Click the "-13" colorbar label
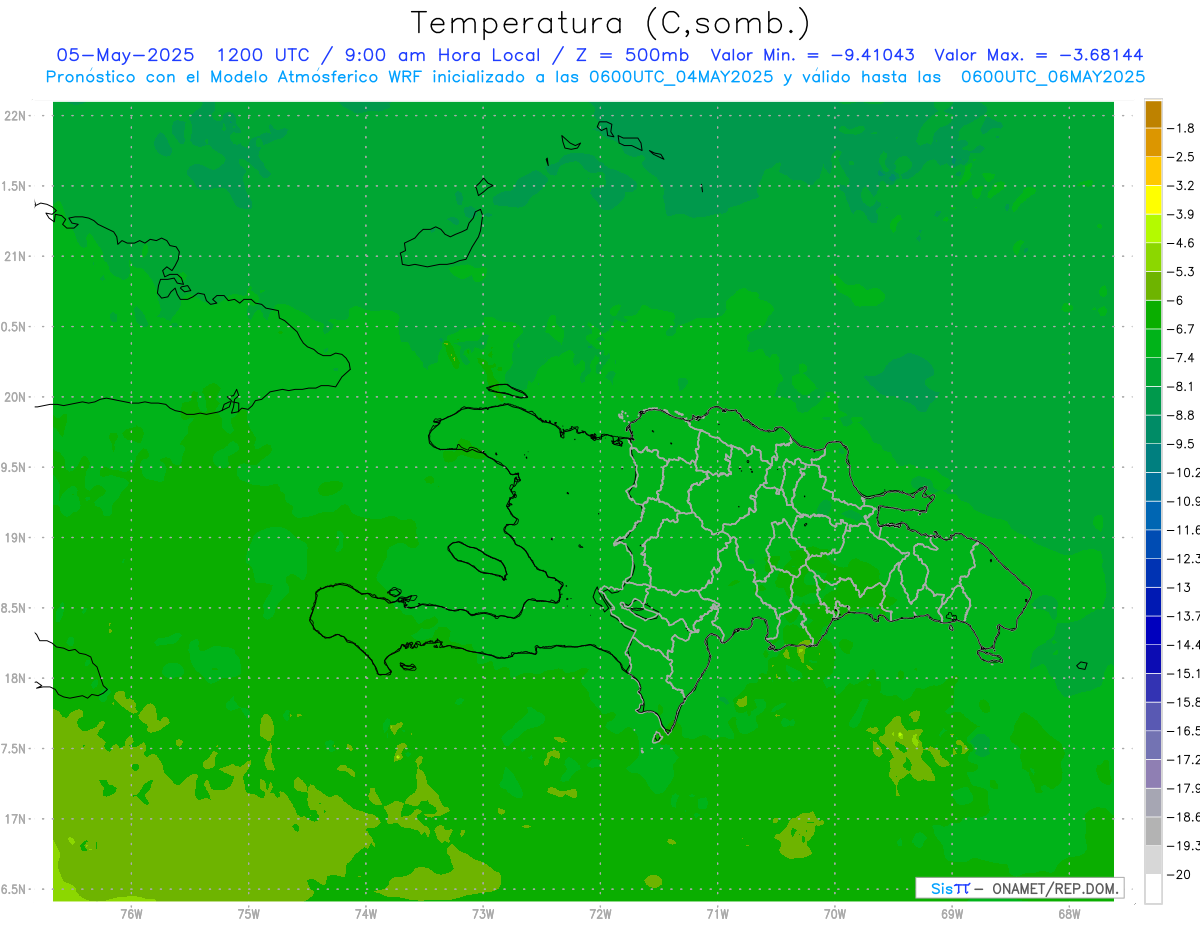The height and width of the screenshot is (927, 1200). tap(1178, 587)
